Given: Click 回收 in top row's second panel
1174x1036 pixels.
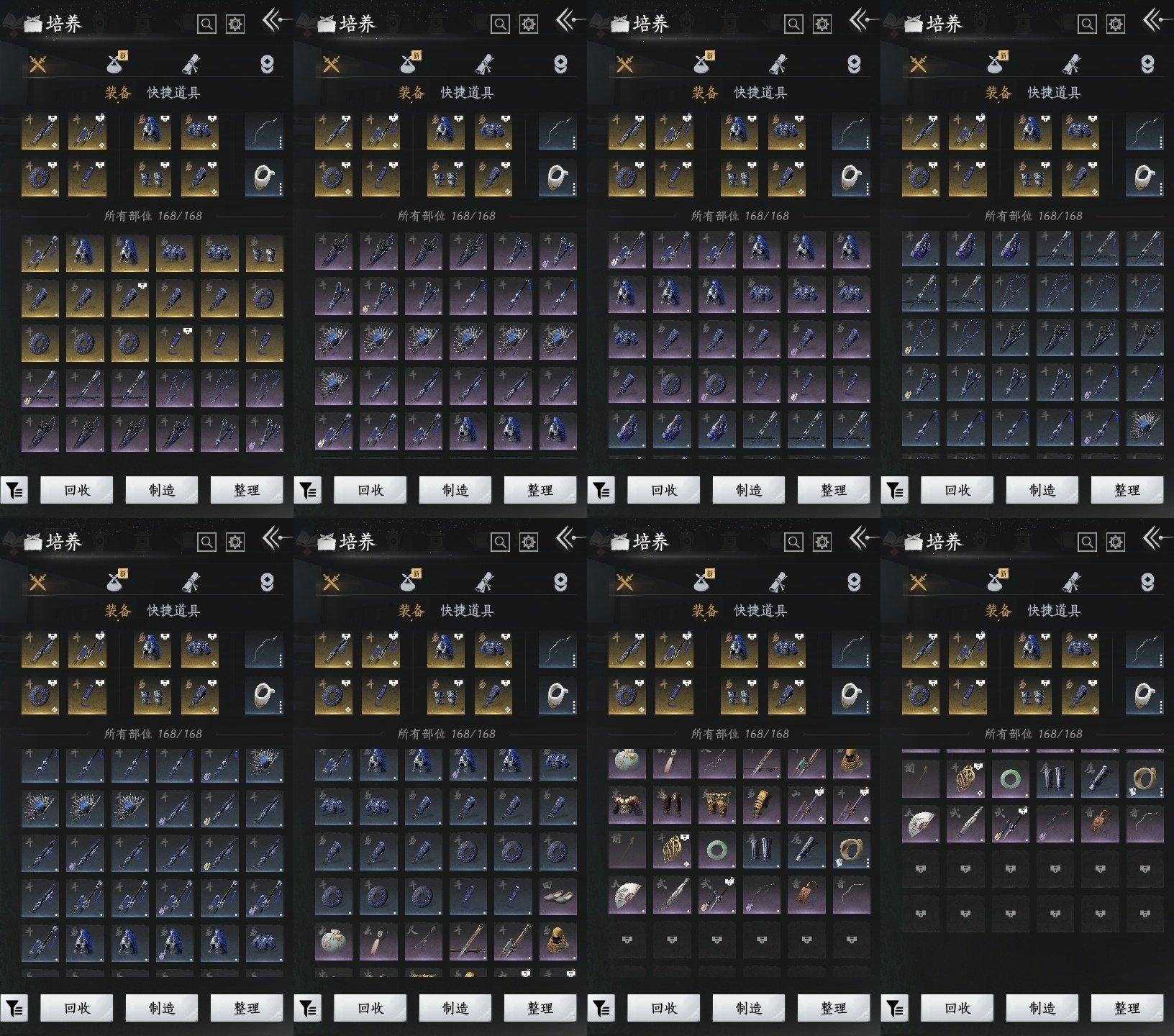Looking at the screenshot, I should coord(370,490).
